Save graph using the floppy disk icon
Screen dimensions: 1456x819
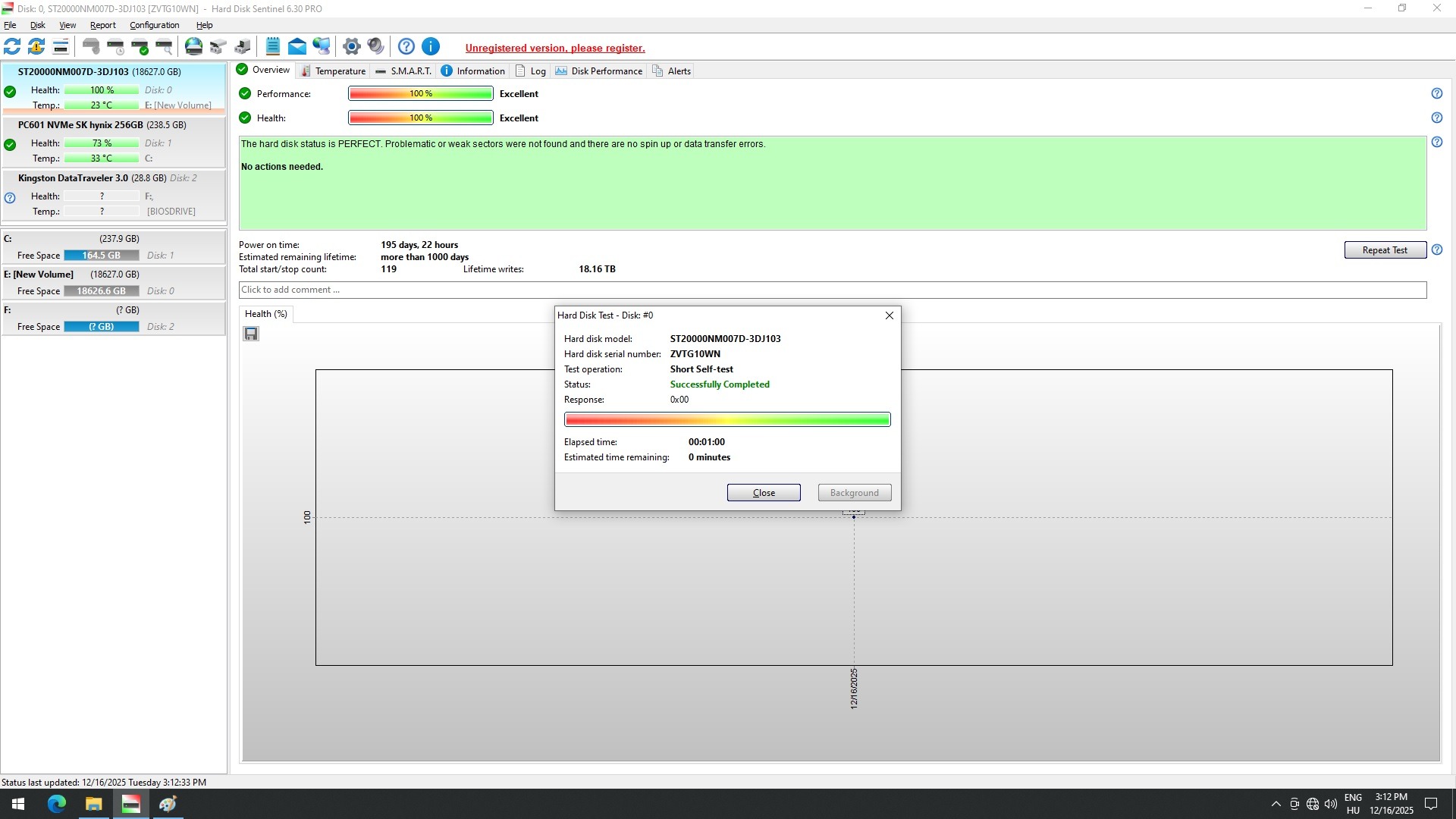click(251, 334)
